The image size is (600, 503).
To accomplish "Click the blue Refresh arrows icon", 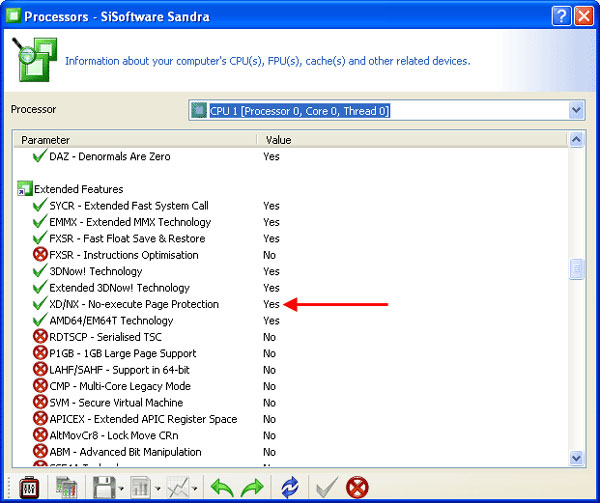I will [x=290, y=487].
